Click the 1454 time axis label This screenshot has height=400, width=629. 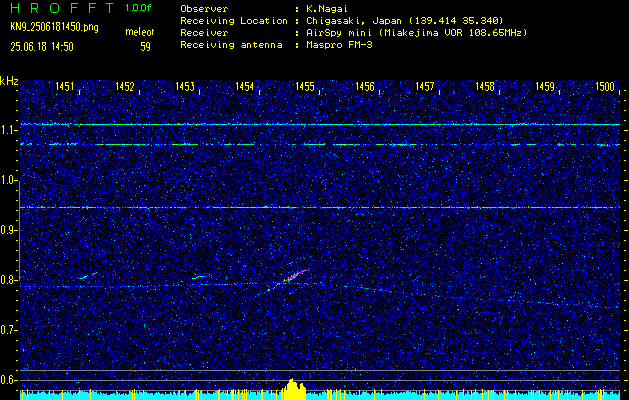[x=245, y=86]
